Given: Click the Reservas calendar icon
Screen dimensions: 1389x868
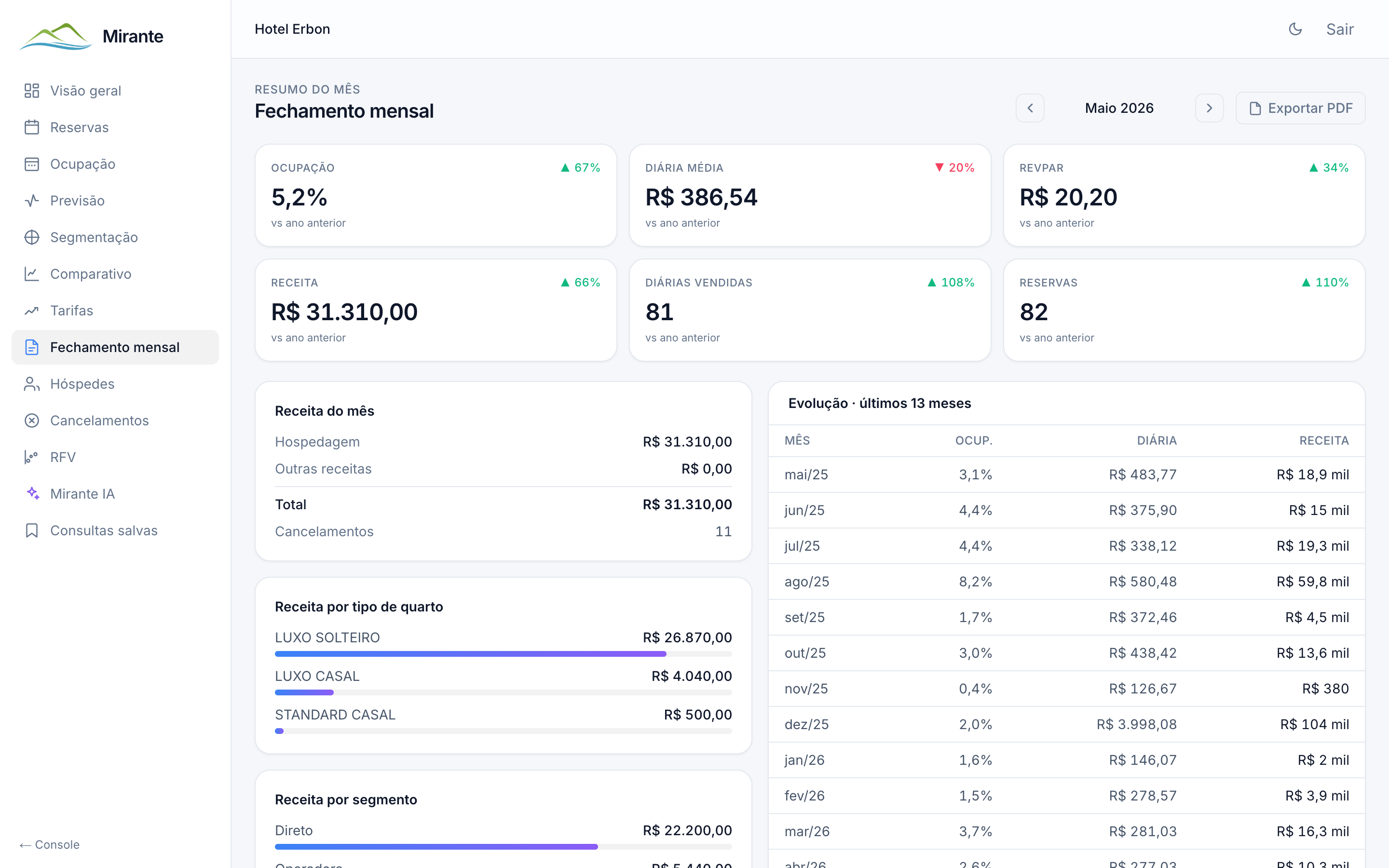Looking at the screenshot, I should (31, 127).
